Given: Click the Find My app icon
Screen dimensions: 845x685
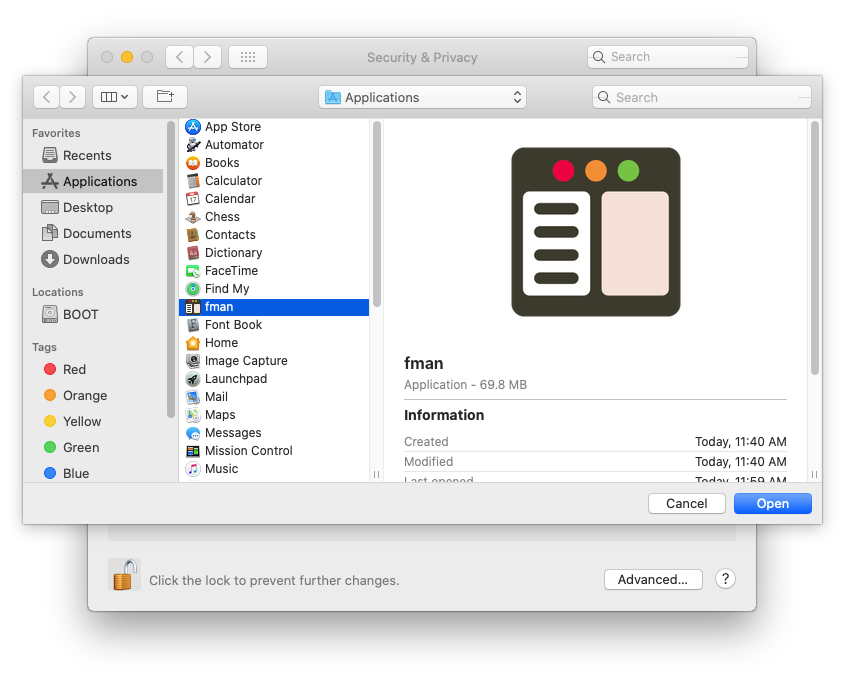Looking at the screenshot, I should pyautogui.click(x=193, y=289).
